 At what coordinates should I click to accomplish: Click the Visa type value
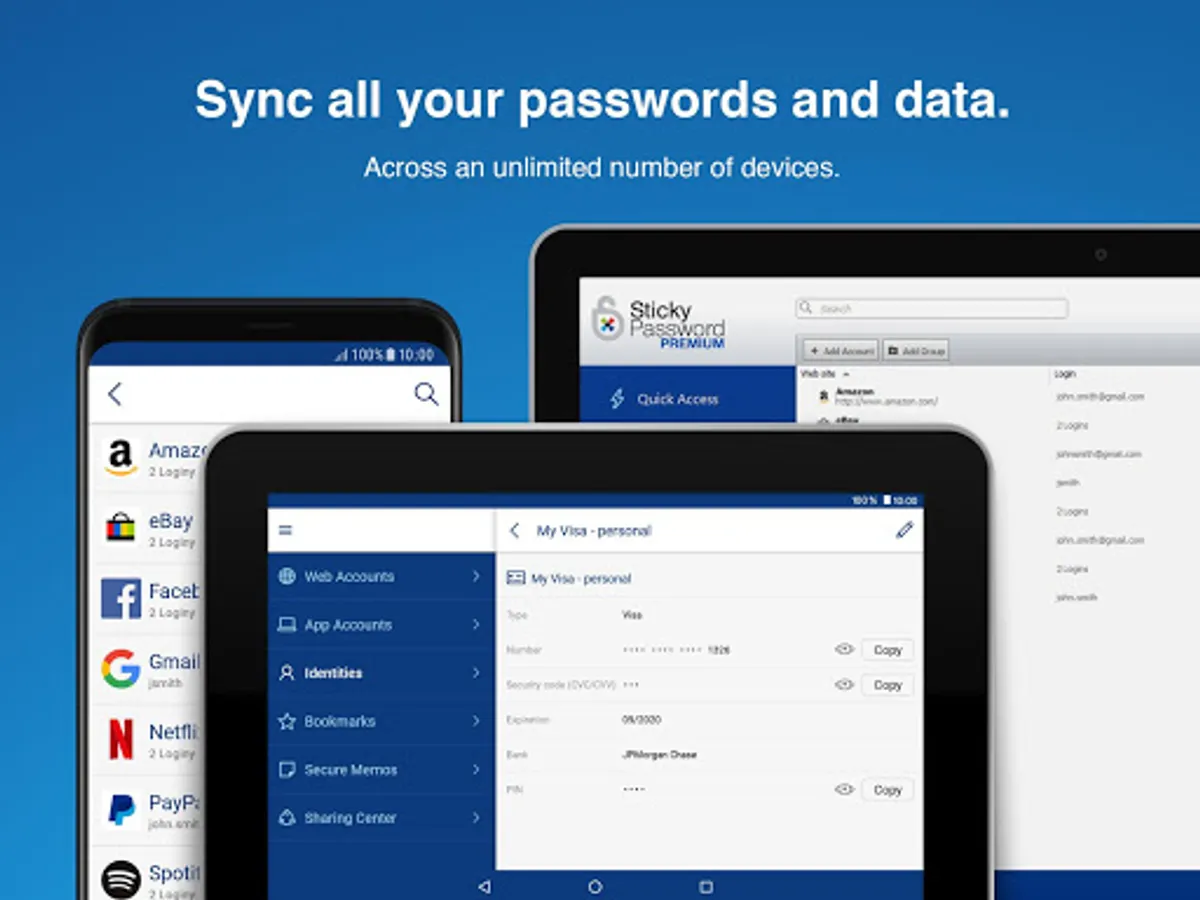(632, 615)
